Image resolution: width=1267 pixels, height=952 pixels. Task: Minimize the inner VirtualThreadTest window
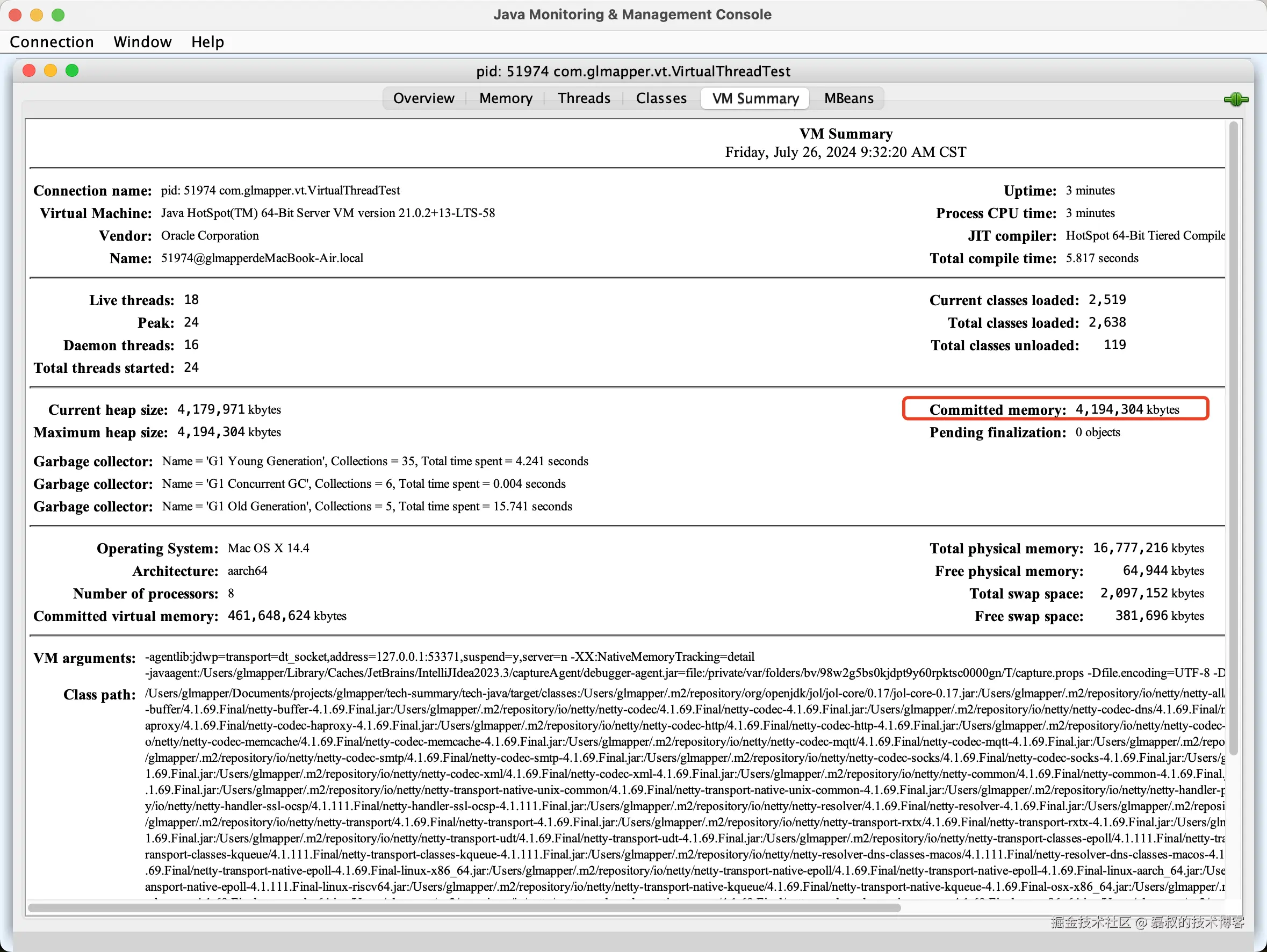point(51,70)
